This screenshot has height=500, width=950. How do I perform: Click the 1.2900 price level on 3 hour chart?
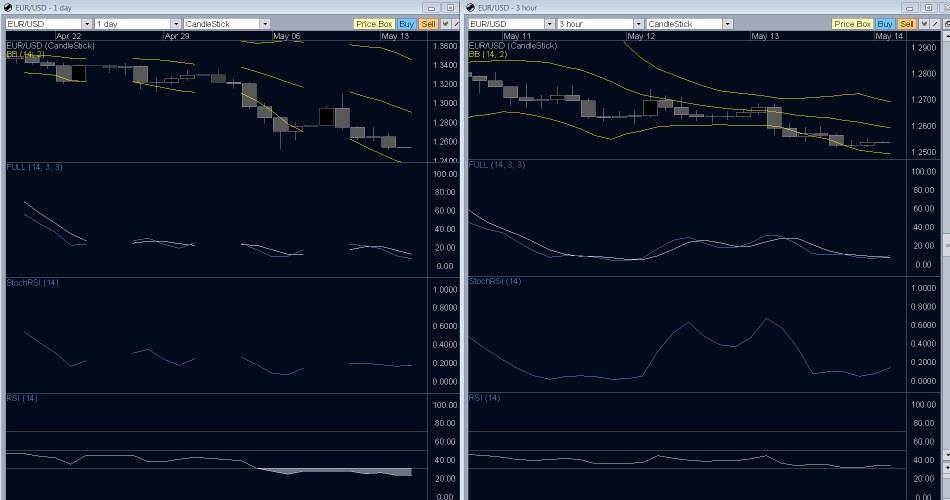[x=923, y=48]
